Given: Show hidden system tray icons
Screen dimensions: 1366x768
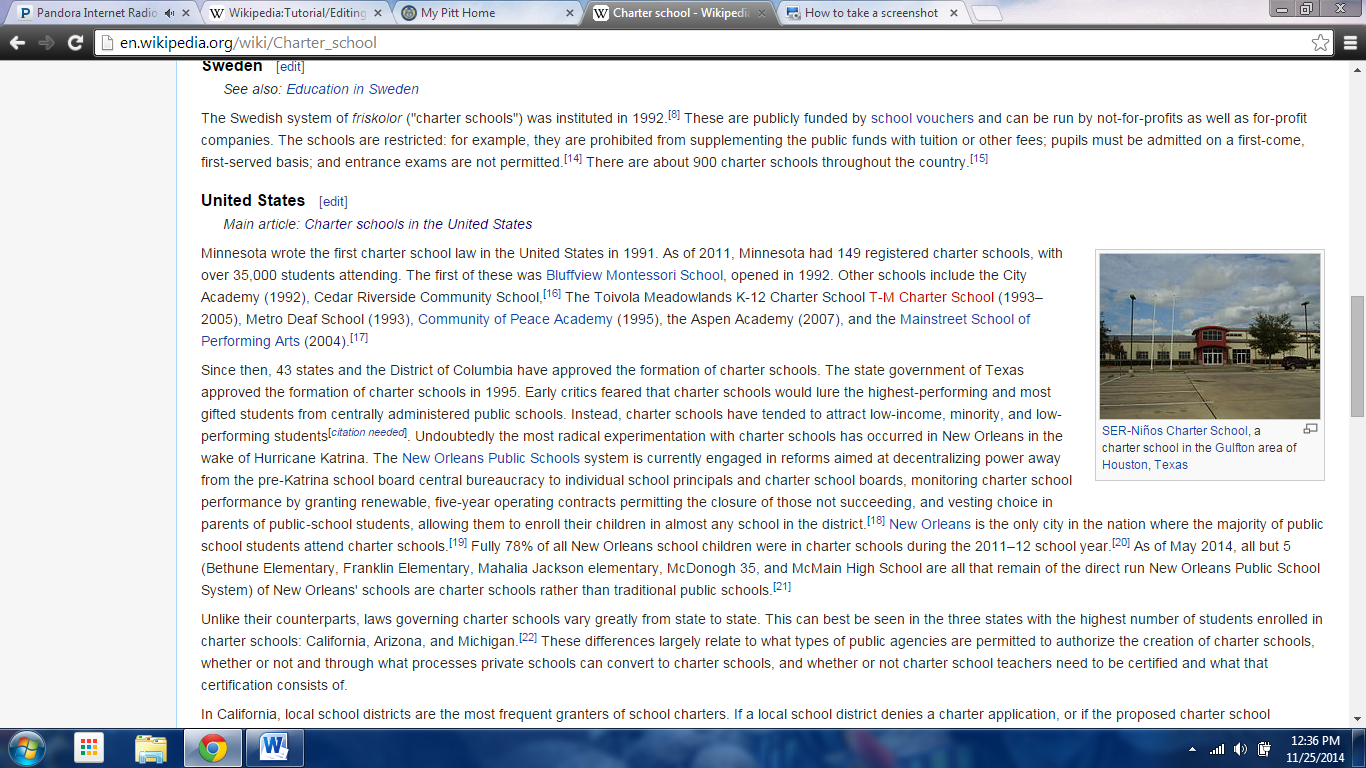Looking at the screenshot, I should [x=1192, y=749].
